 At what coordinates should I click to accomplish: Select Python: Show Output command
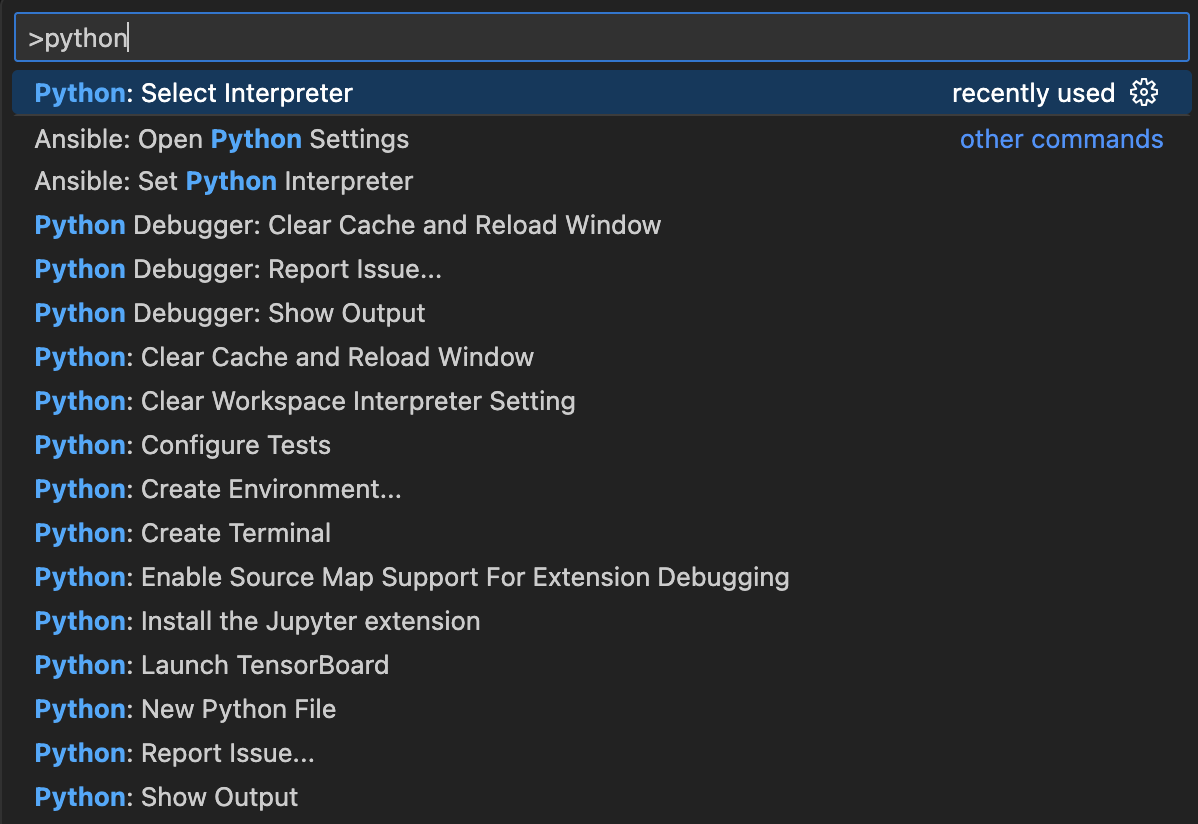602,796
